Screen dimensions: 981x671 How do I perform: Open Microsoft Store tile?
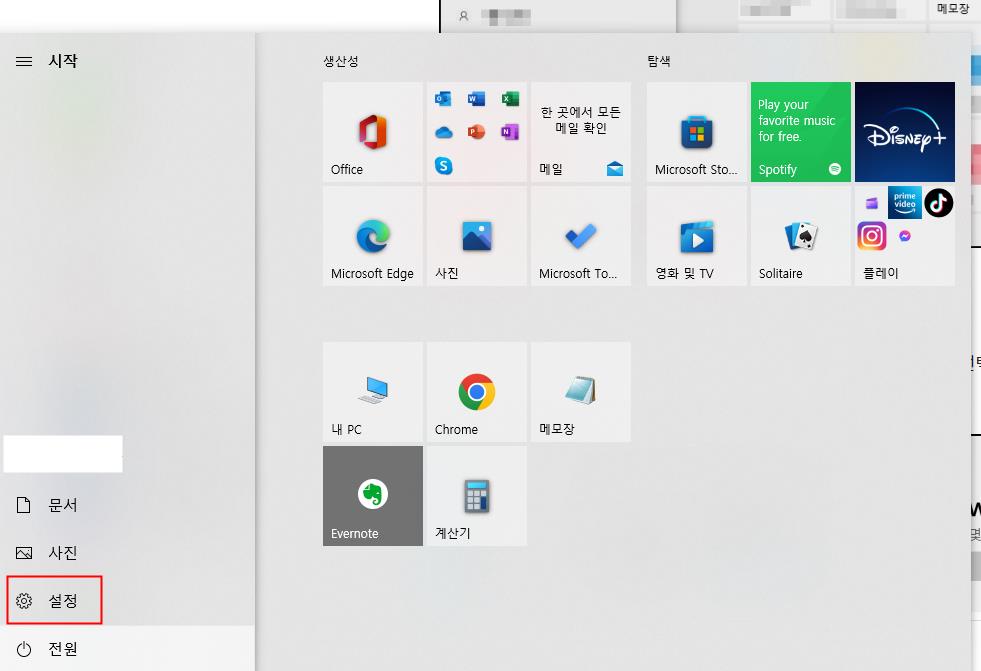coord(697,132)
